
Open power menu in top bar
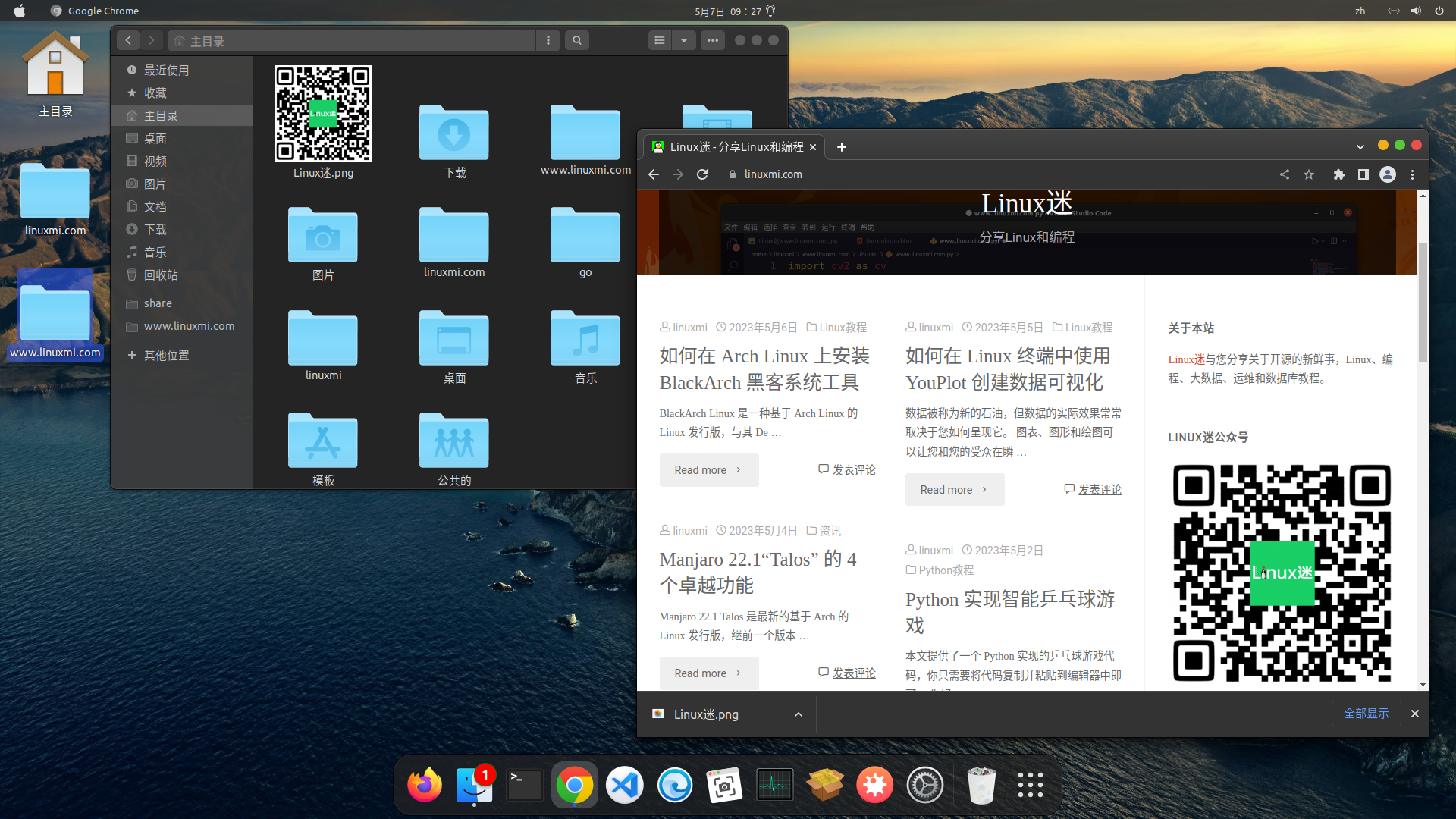[x=1439, y=11]
